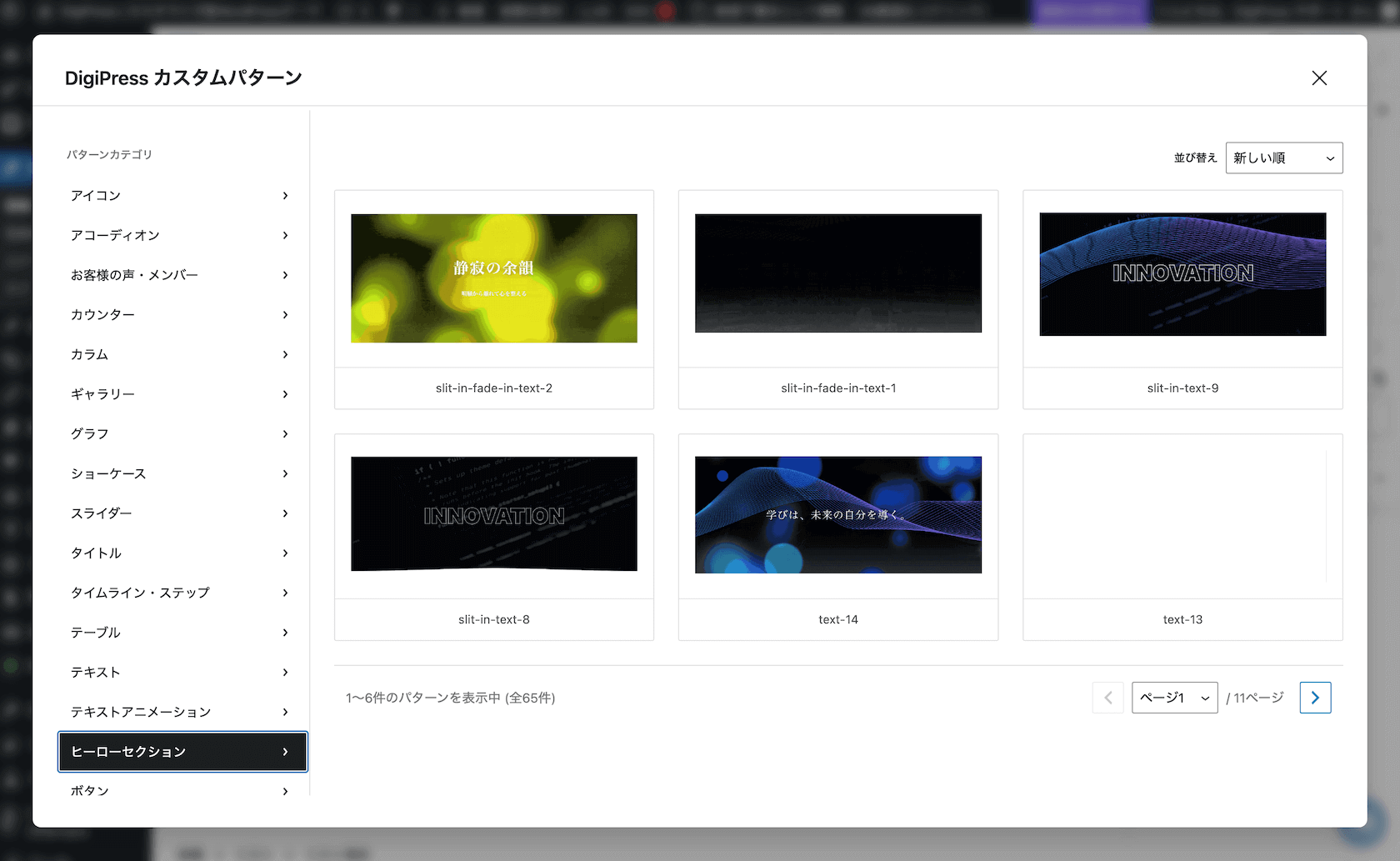This screenshot has width=1400, height=861.
Task: Open the ページ1 page selector dropdown
Action: pyautogui.click(x=1173, y=698)
